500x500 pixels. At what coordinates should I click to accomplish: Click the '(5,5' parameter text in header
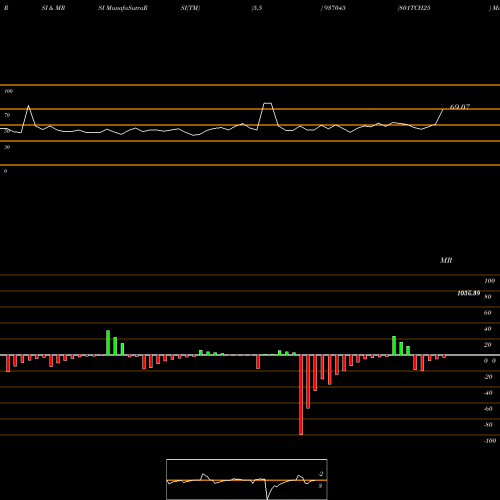(257, 8)
